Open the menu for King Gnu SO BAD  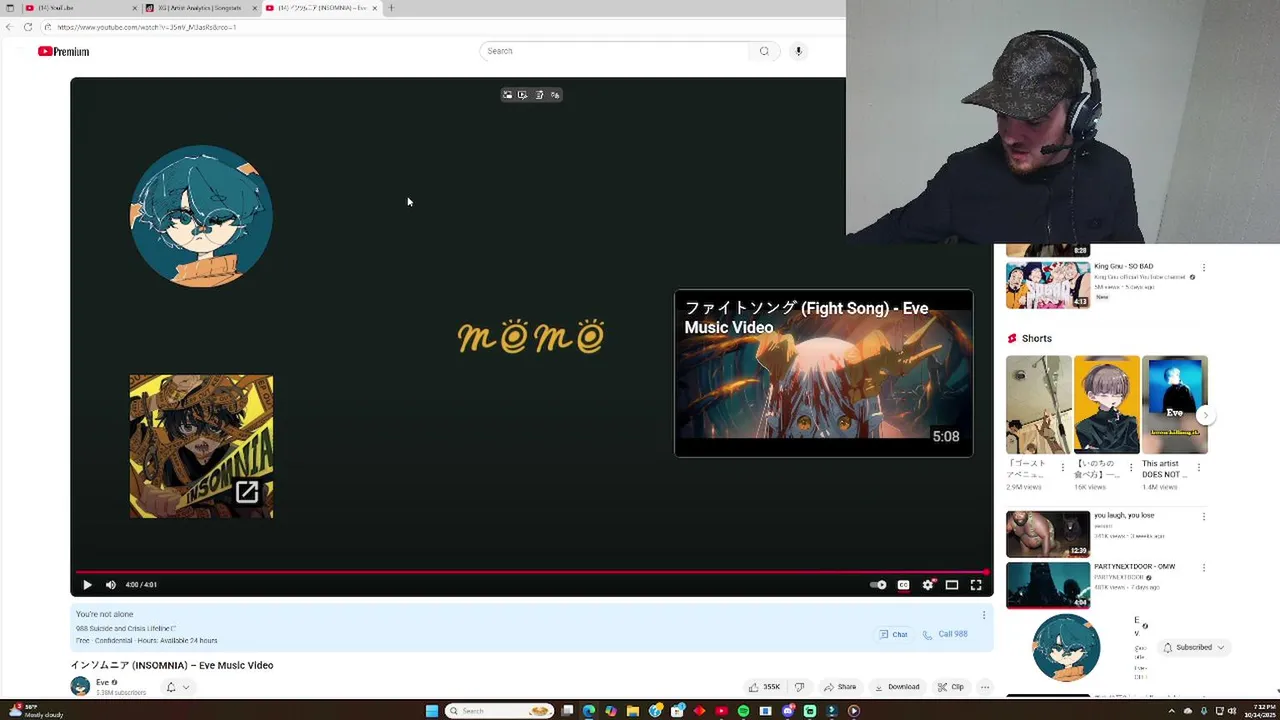tap(1204, 268)
